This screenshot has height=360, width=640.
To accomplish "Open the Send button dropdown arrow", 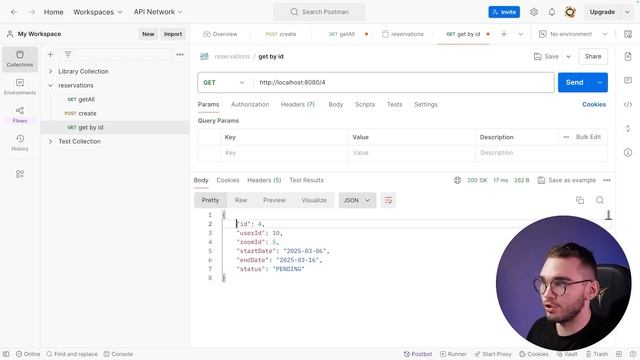I will tap(600, 82).
